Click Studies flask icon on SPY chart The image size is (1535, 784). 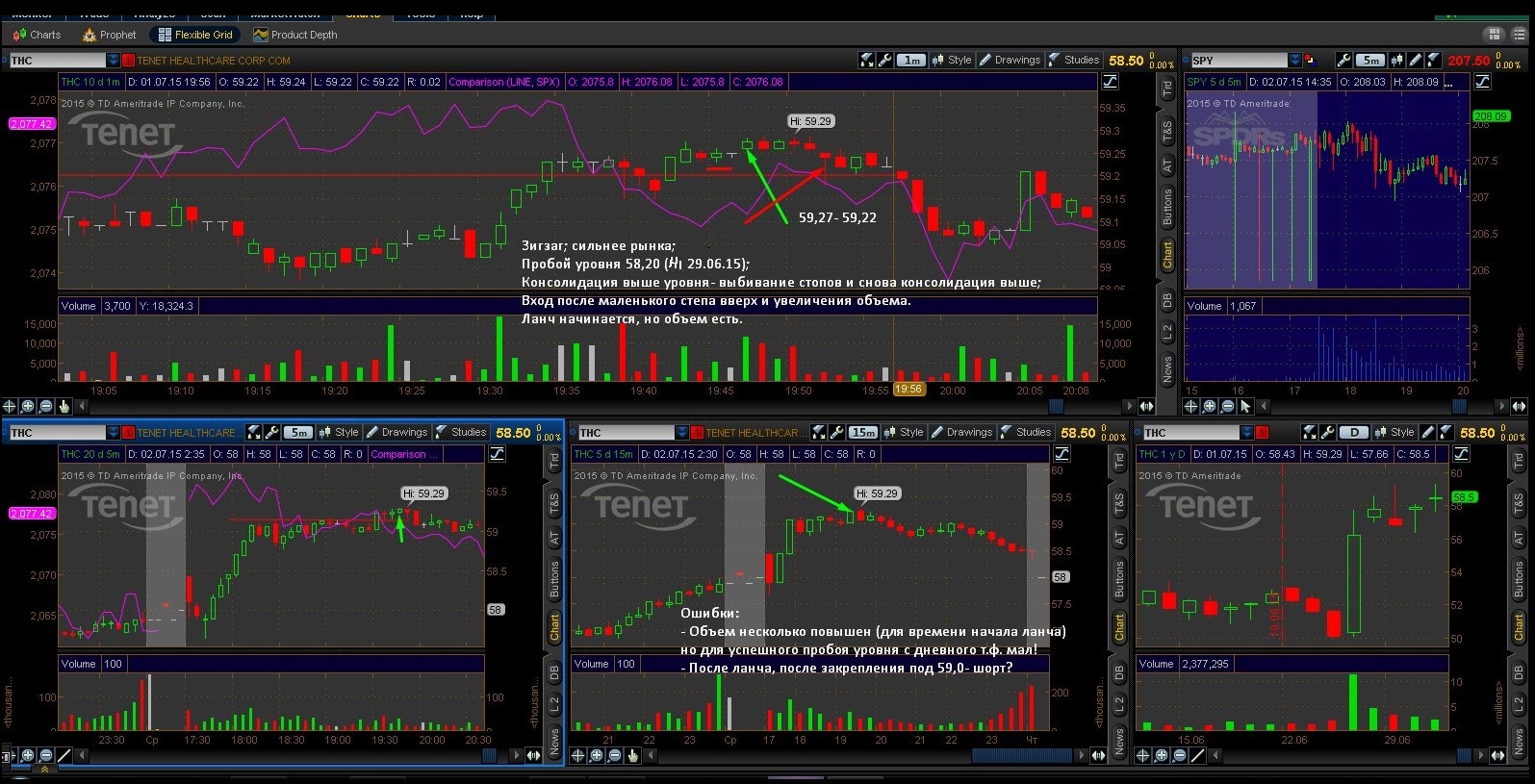point(1434,60)
